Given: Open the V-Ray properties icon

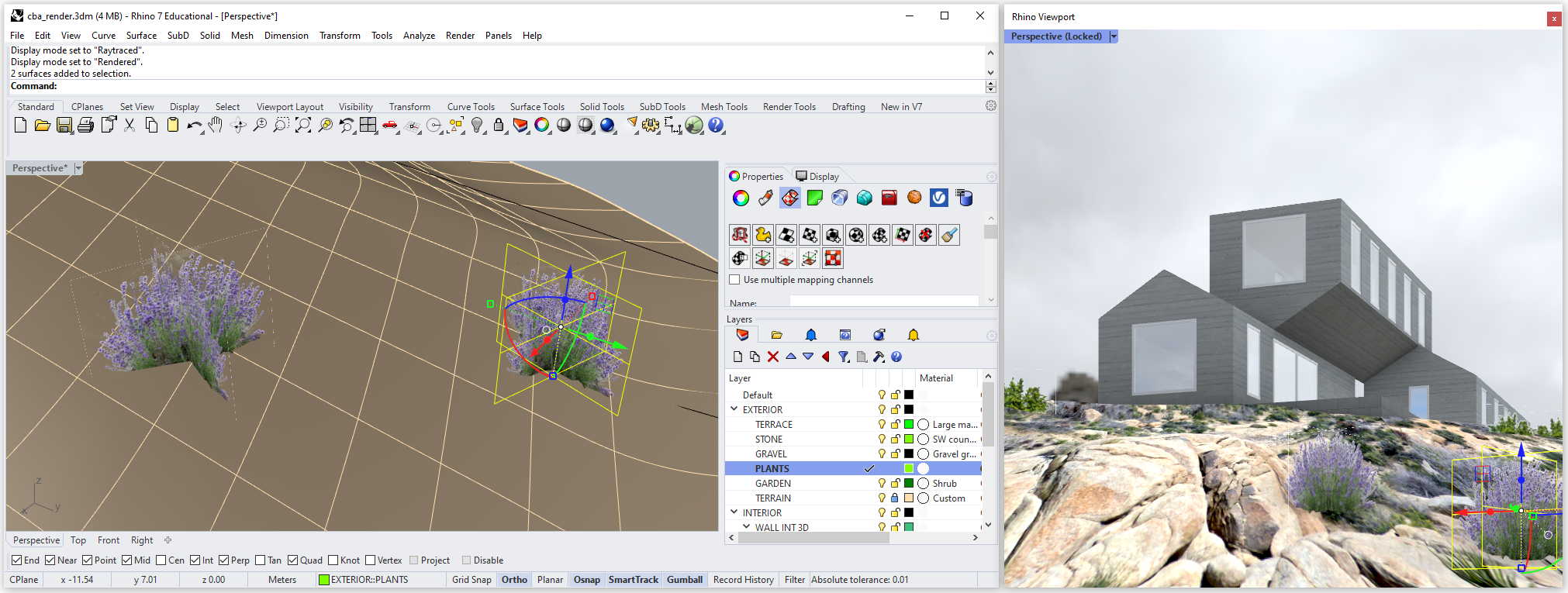Looking at the screenshot, I should 938,198.
